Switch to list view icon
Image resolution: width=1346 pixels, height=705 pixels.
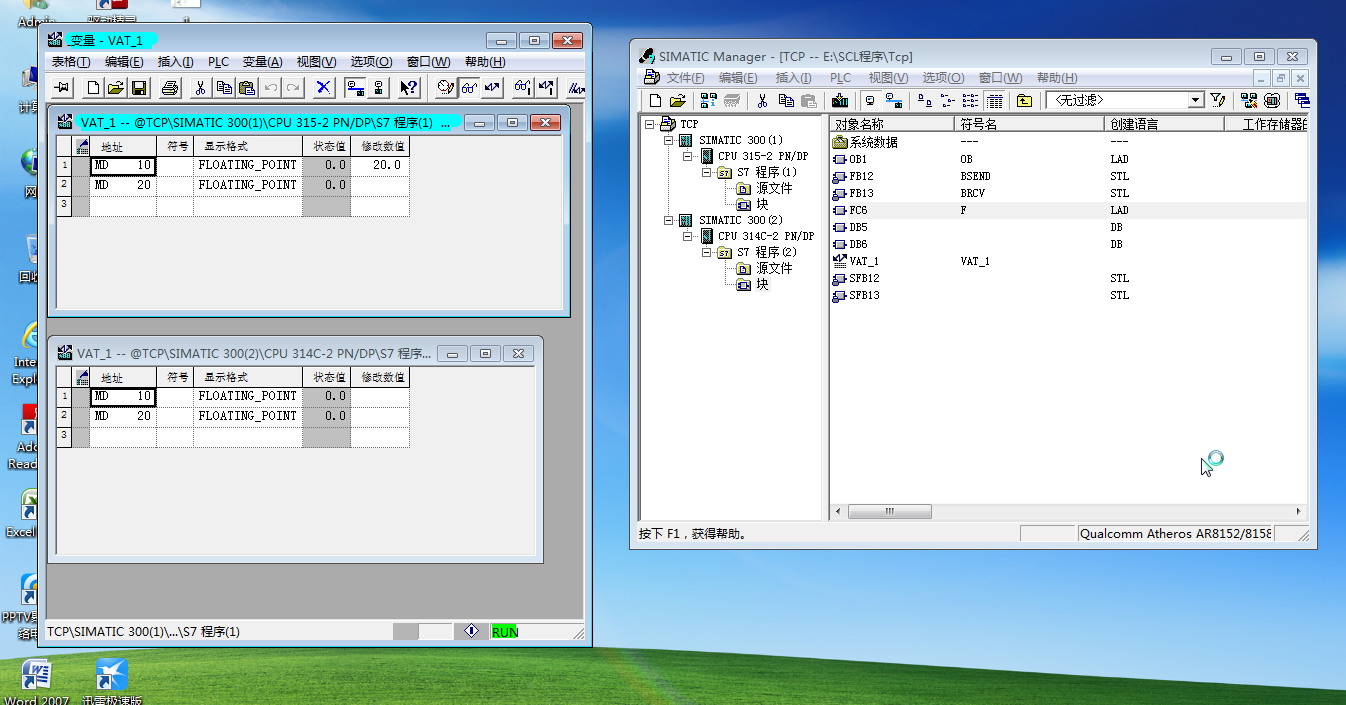(x=970, y=100)
